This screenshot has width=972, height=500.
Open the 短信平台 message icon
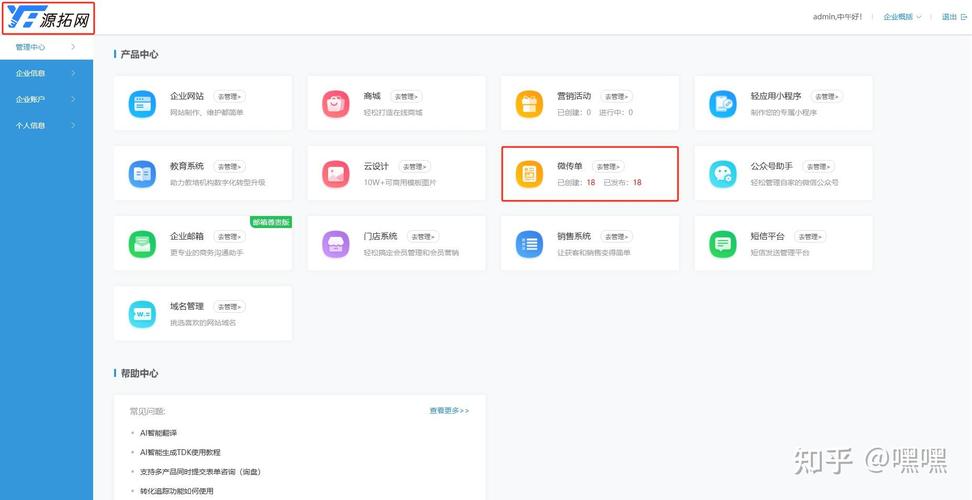point(722,243)
